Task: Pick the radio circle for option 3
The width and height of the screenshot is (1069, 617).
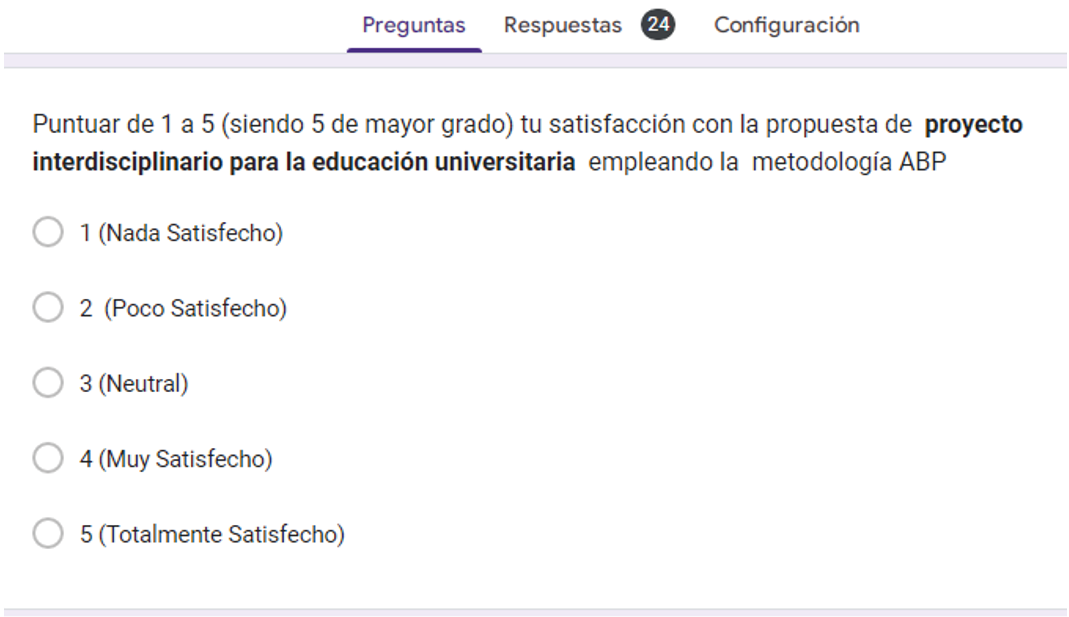Action: (48, 383)
